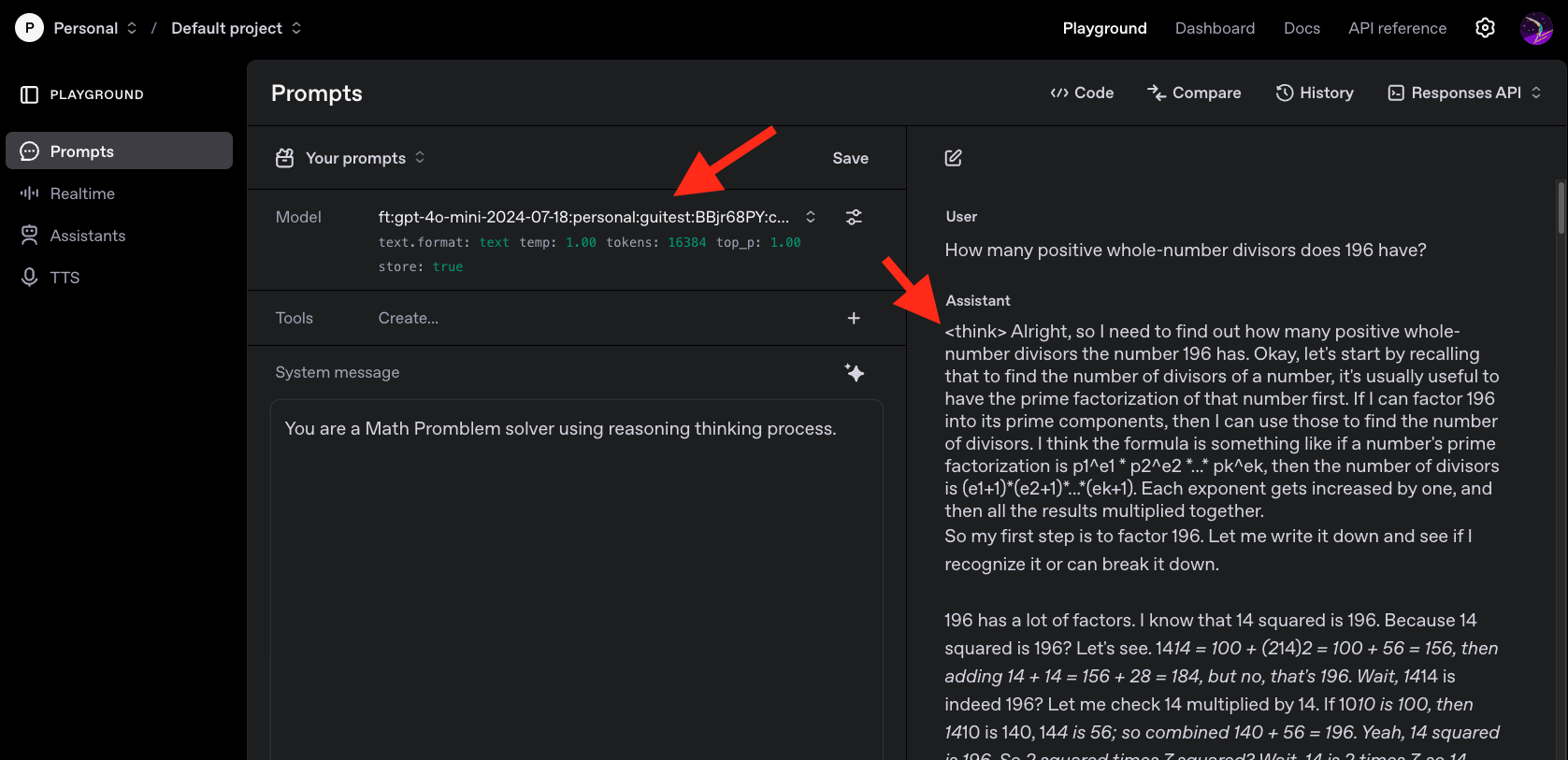Open model configuration sliders icon
1568x760 pixels.
pyautogui.click(x=854, y=217)
